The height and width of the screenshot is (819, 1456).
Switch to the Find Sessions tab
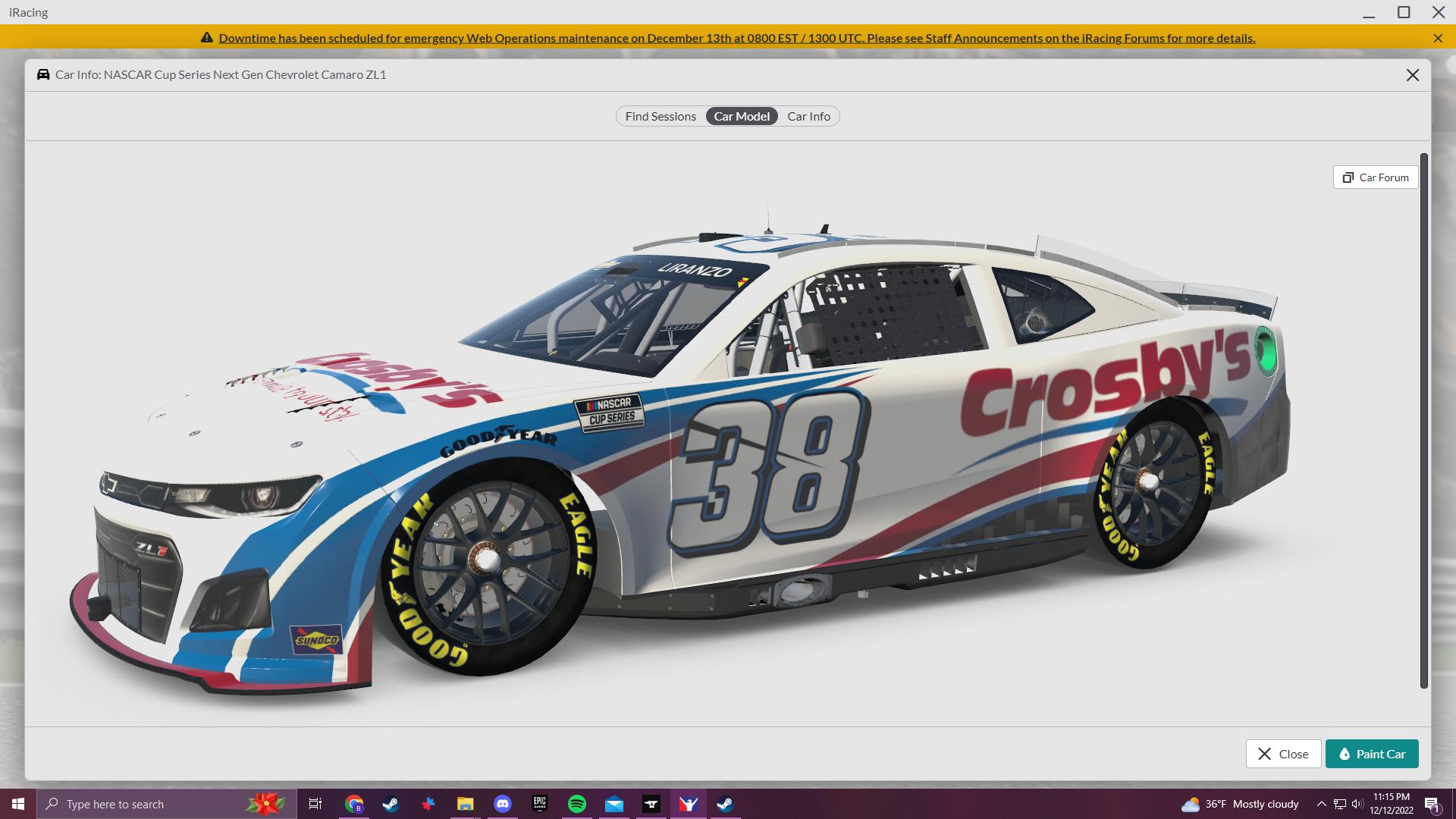pyautogui.click(x=660, y=116)
